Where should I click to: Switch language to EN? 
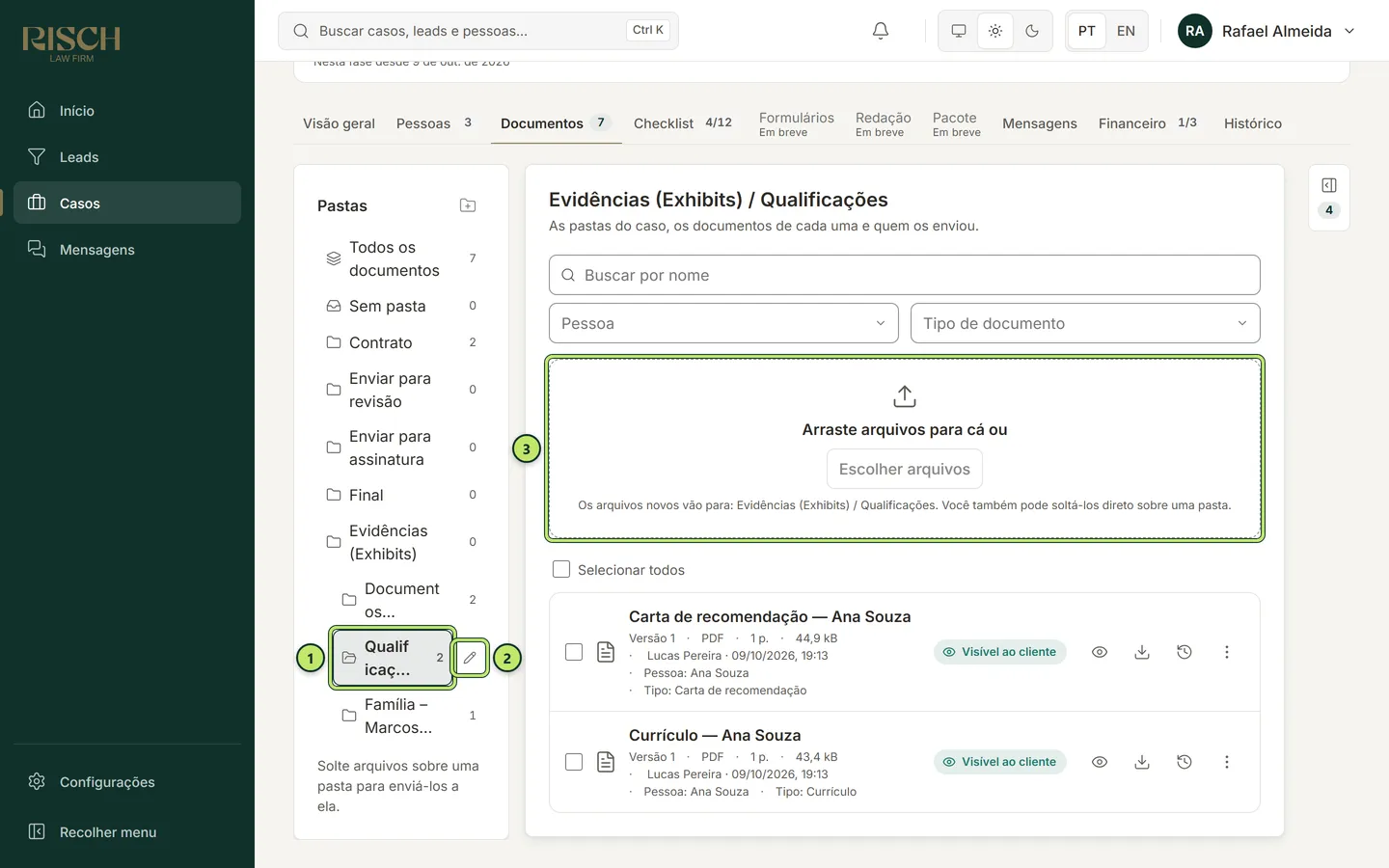pos(1126,31)
